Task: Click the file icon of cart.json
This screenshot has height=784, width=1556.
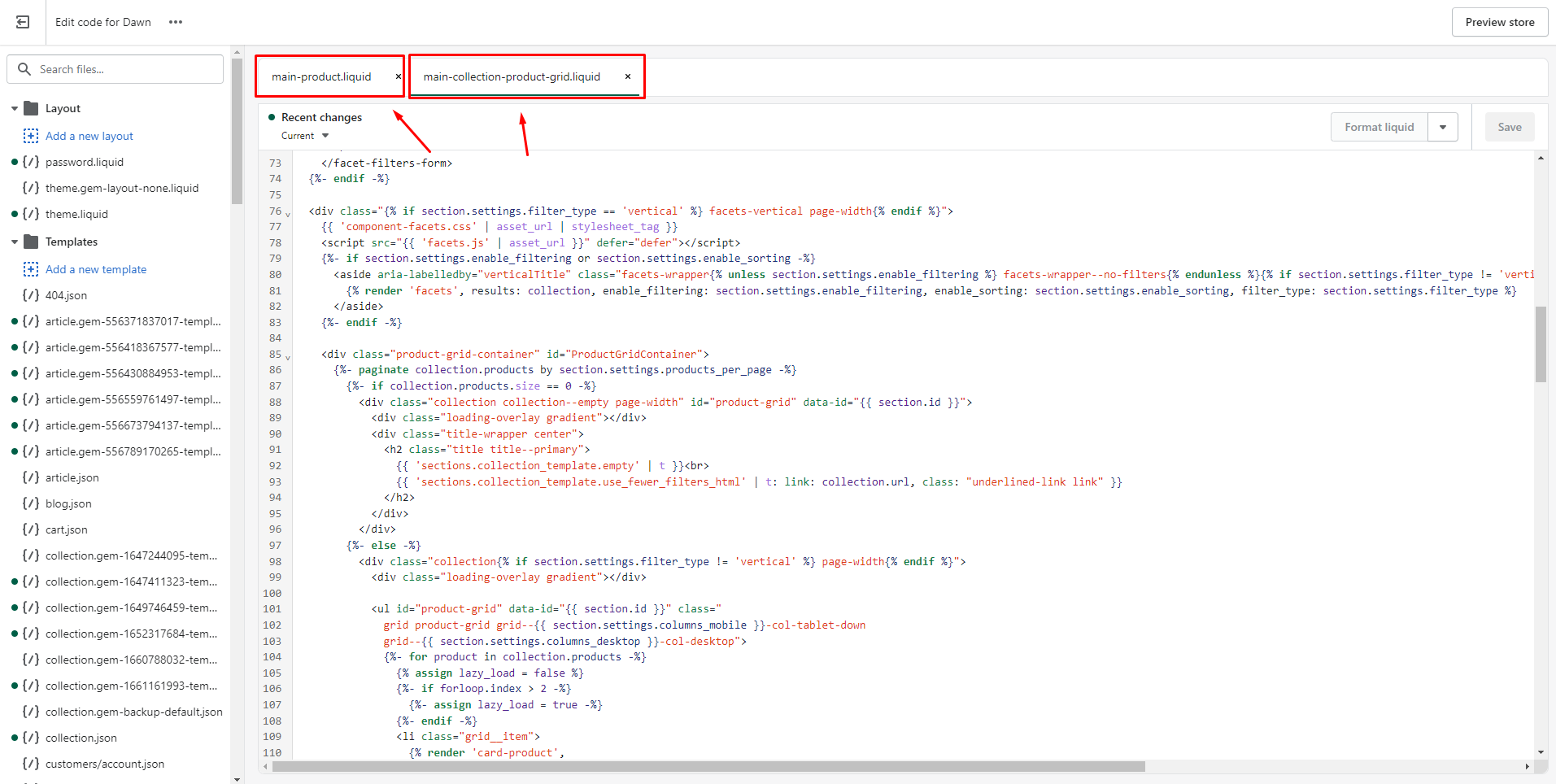Action: point(31,529)
